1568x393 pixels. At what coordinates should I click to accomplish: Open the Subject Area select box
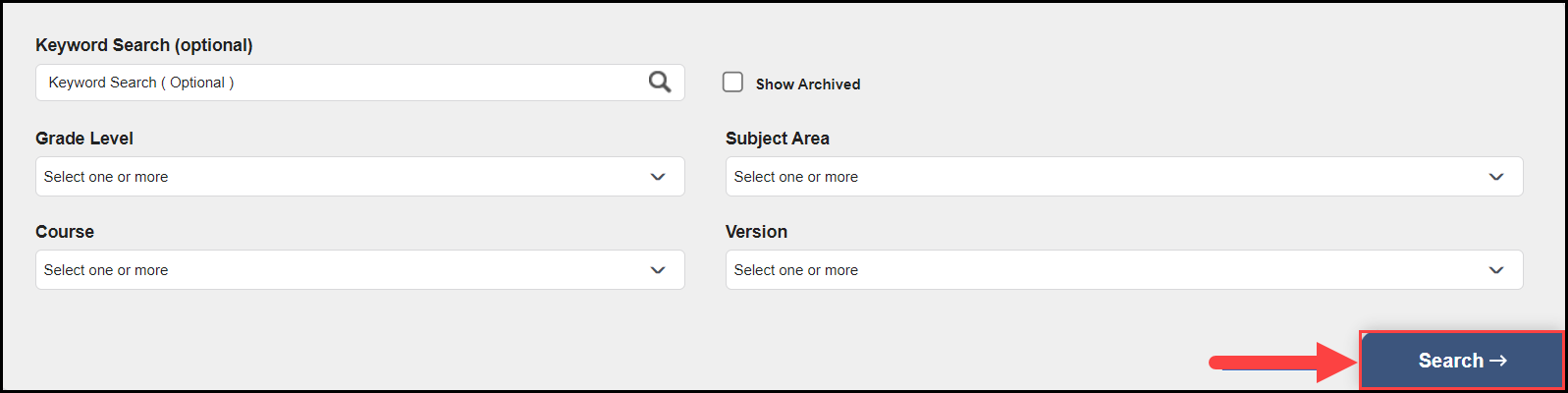point(1124,177)
